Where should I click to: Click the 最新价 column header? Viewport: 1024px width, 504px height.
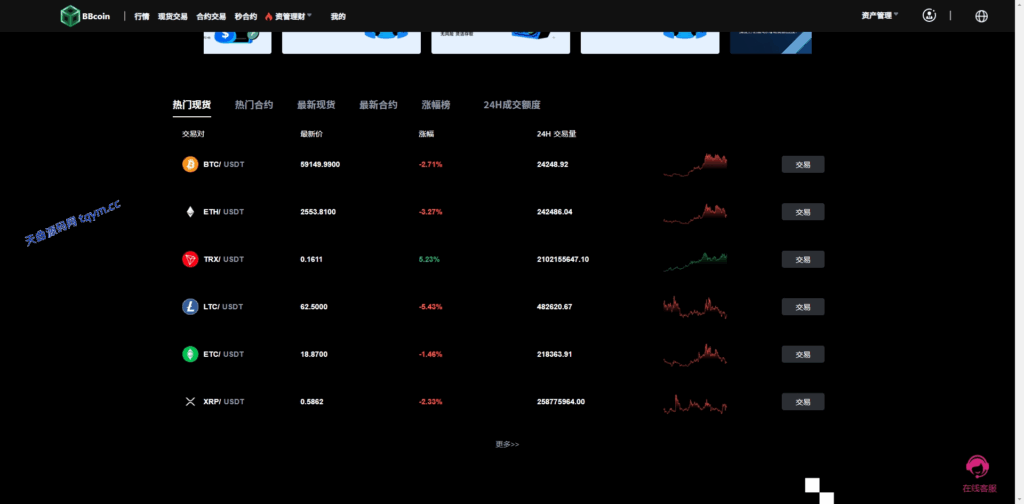pos(311,134)
